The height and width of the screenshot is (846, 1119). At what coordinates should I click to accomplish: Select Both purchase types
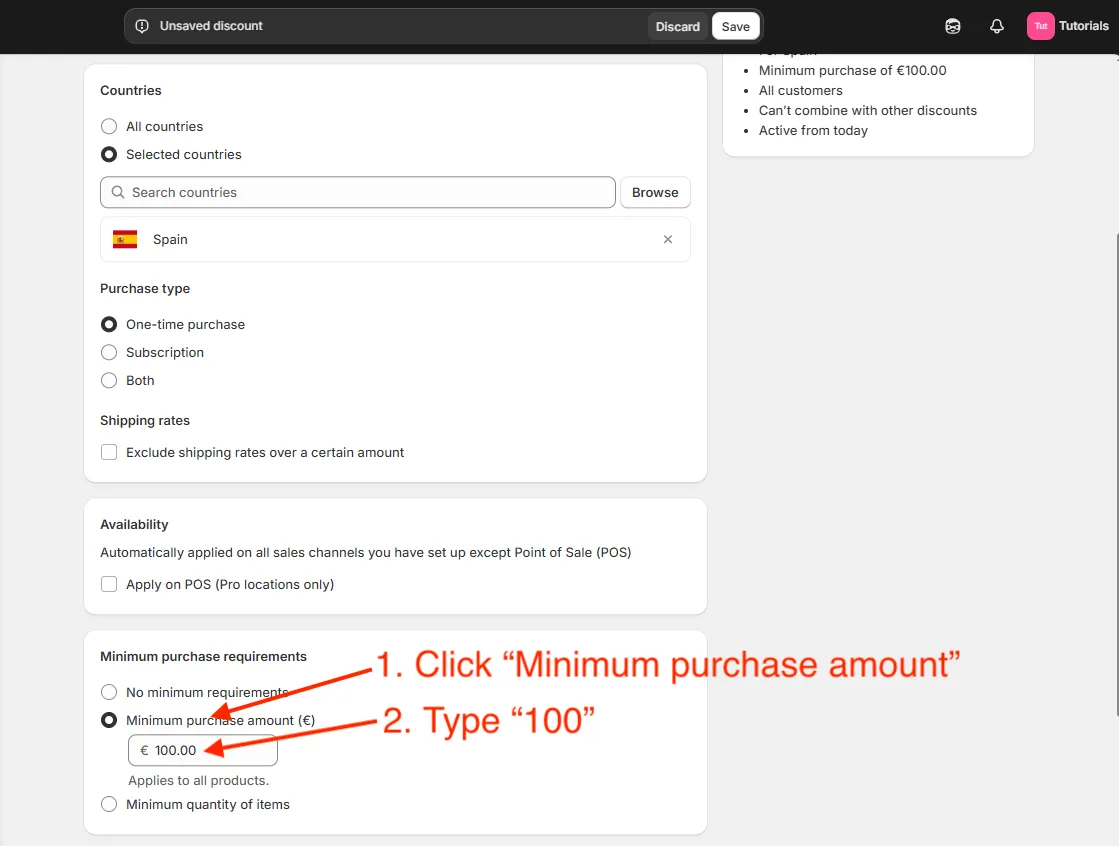108,380
